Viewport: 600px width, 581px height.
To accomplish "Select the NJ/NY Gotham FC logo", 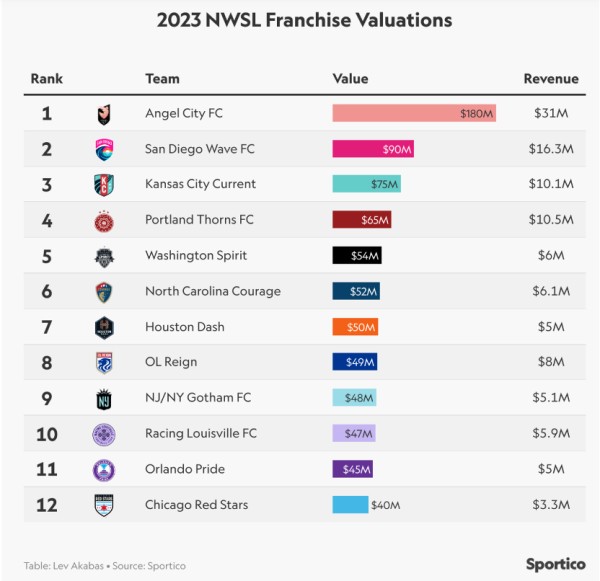I will (104, 399).
